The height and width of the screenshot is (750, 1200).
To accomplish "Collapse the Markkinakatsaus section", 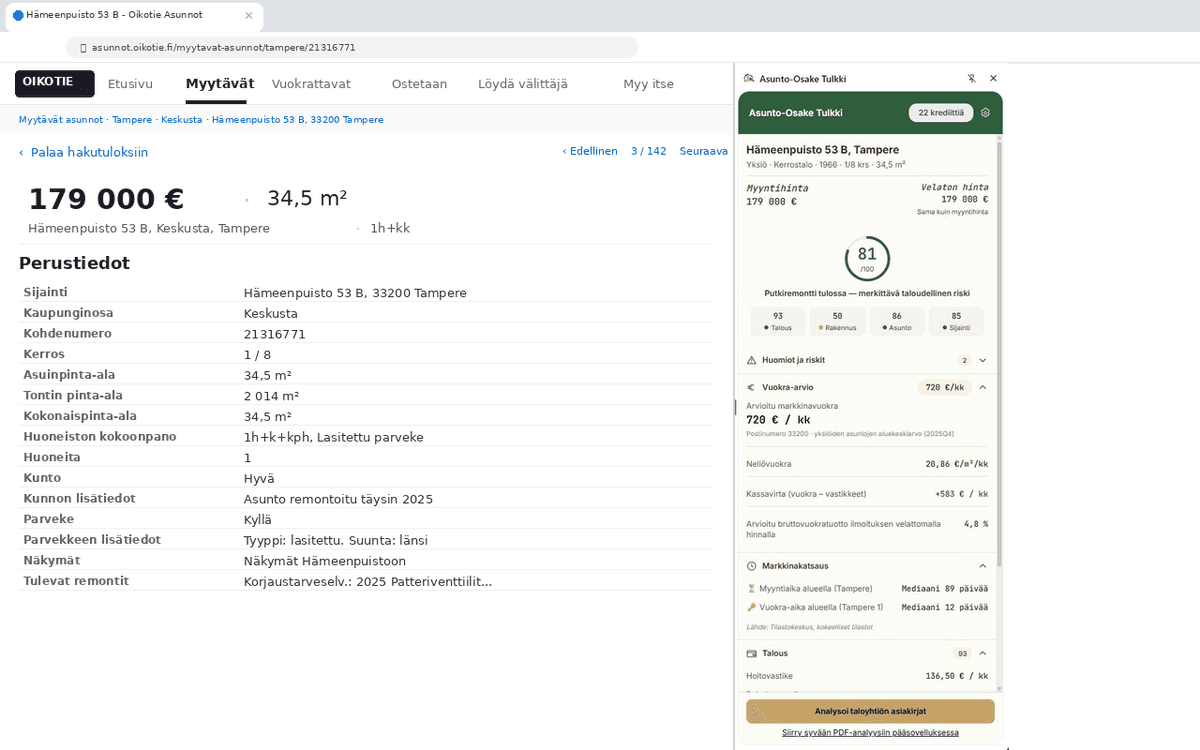I will [x=983, y=566].
